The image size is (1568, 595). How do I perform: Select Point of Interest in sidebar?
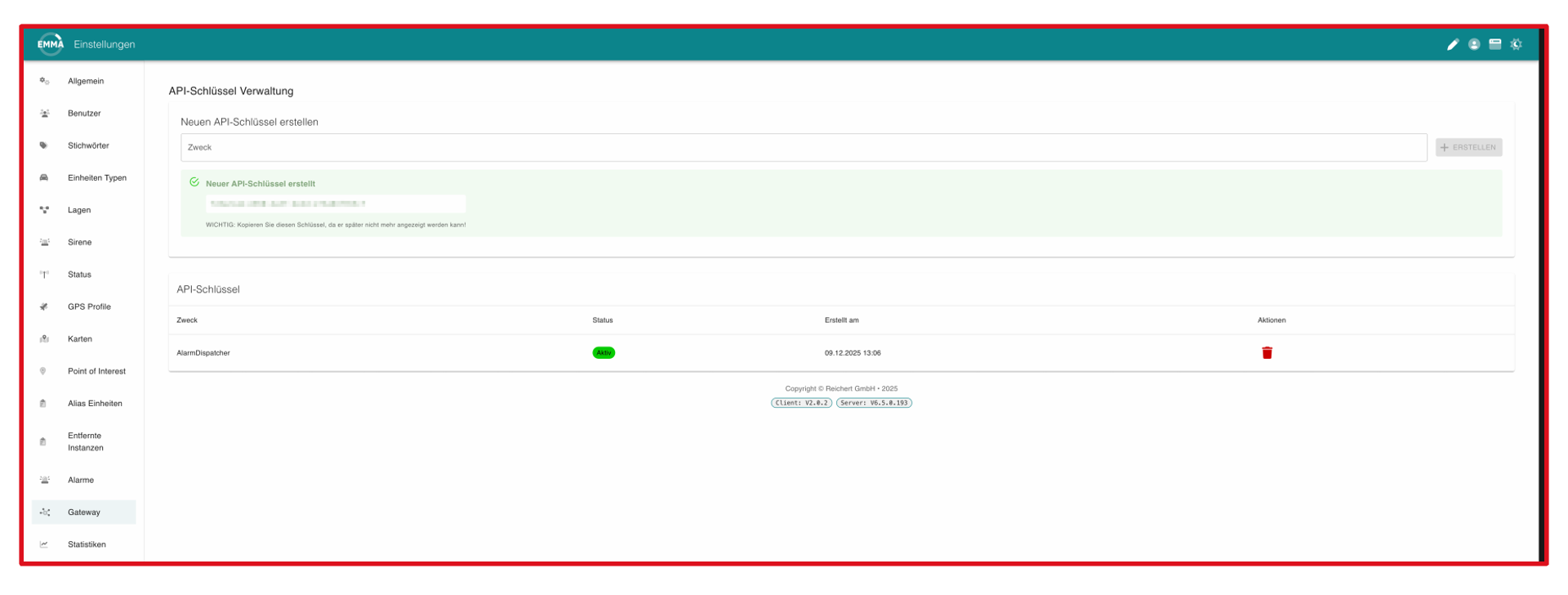96,371
